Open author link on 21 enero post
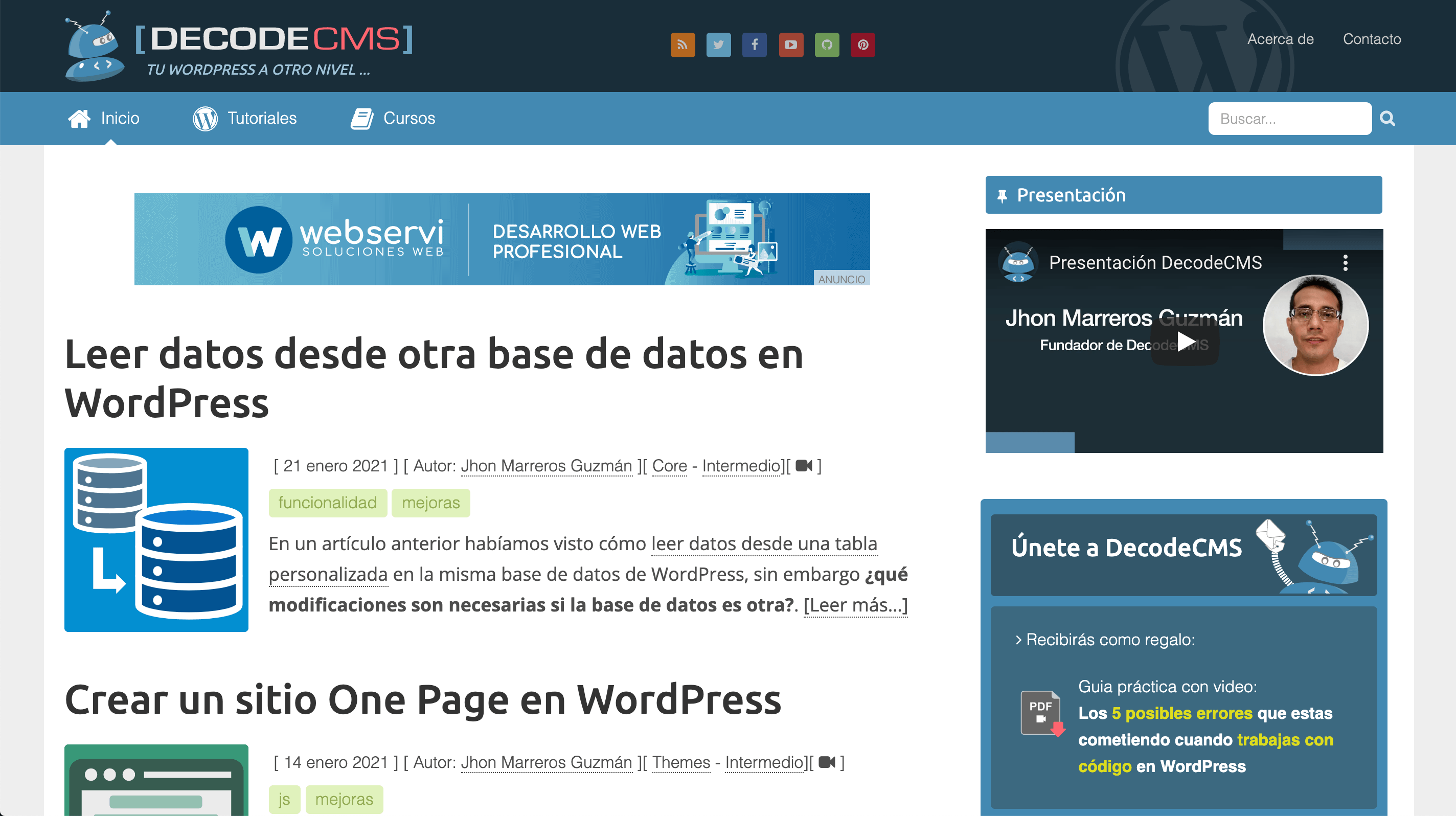The height and width of the screenshot is (816, 1456). click(547, 466)
